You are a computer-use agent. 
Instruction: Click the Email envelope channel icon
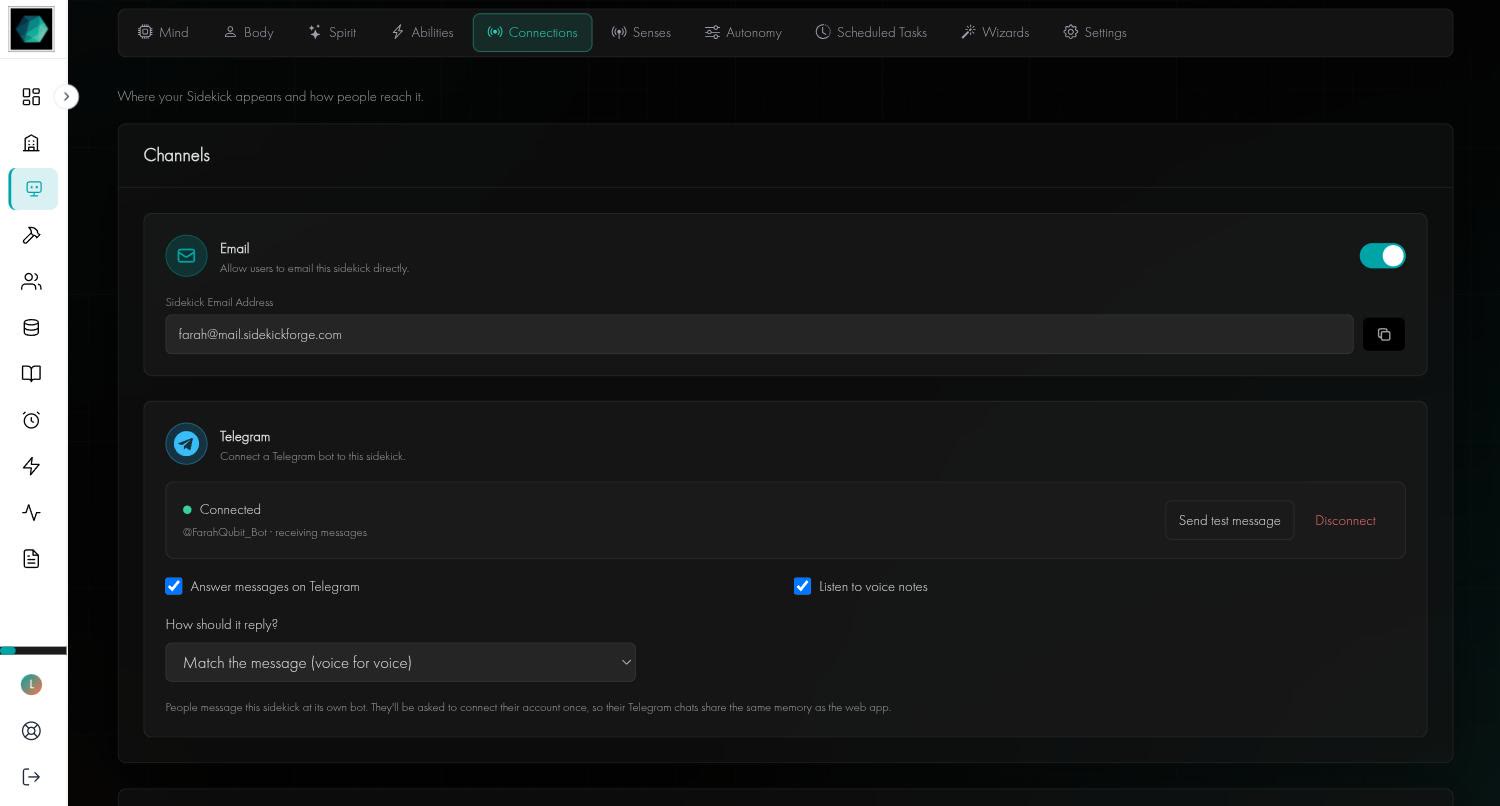[x=186, y=256]
